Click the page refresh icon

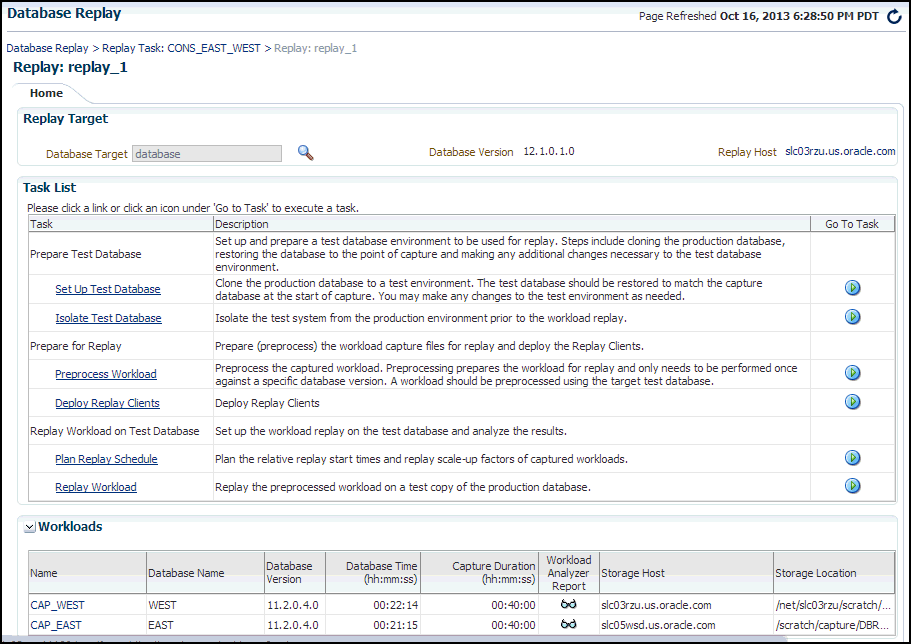[x=894, y=16]
